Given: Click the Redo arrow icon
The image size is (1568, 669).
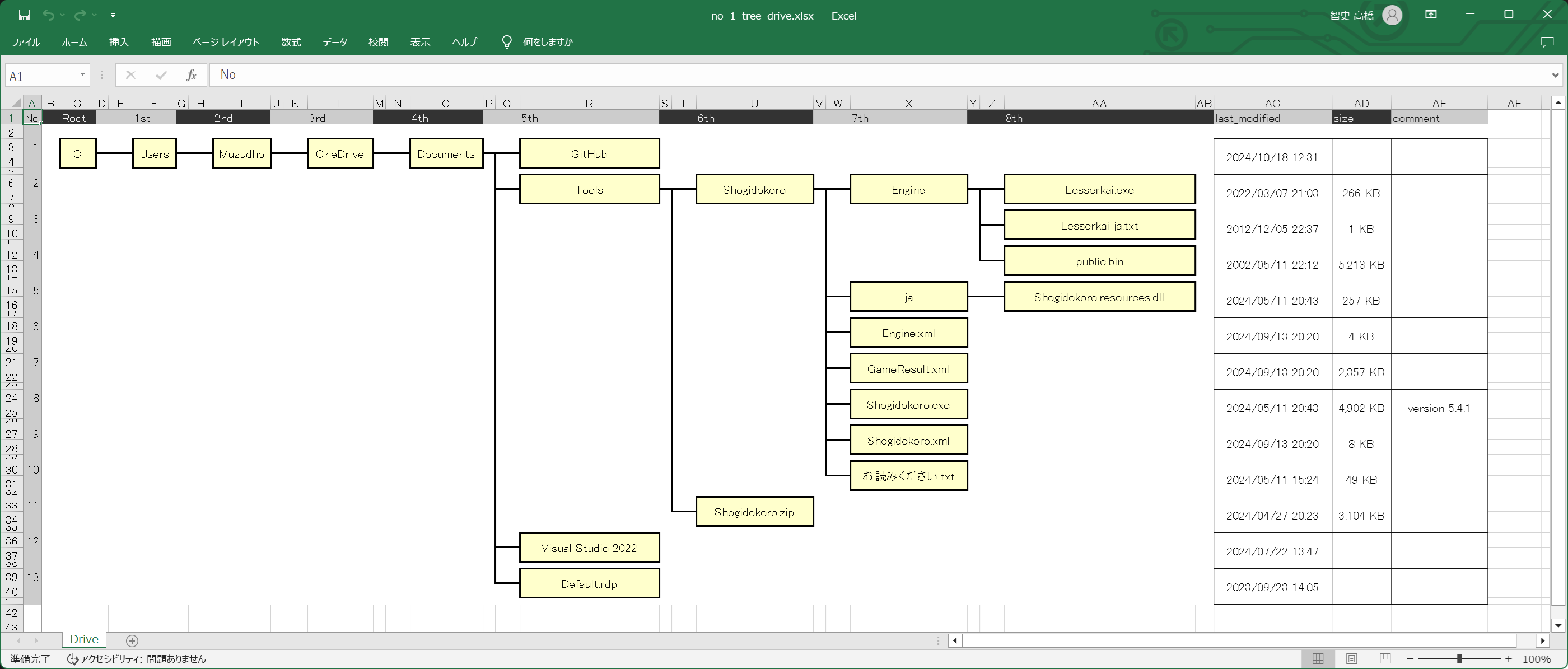Looking at the screenshot, I should click(80, 15).
